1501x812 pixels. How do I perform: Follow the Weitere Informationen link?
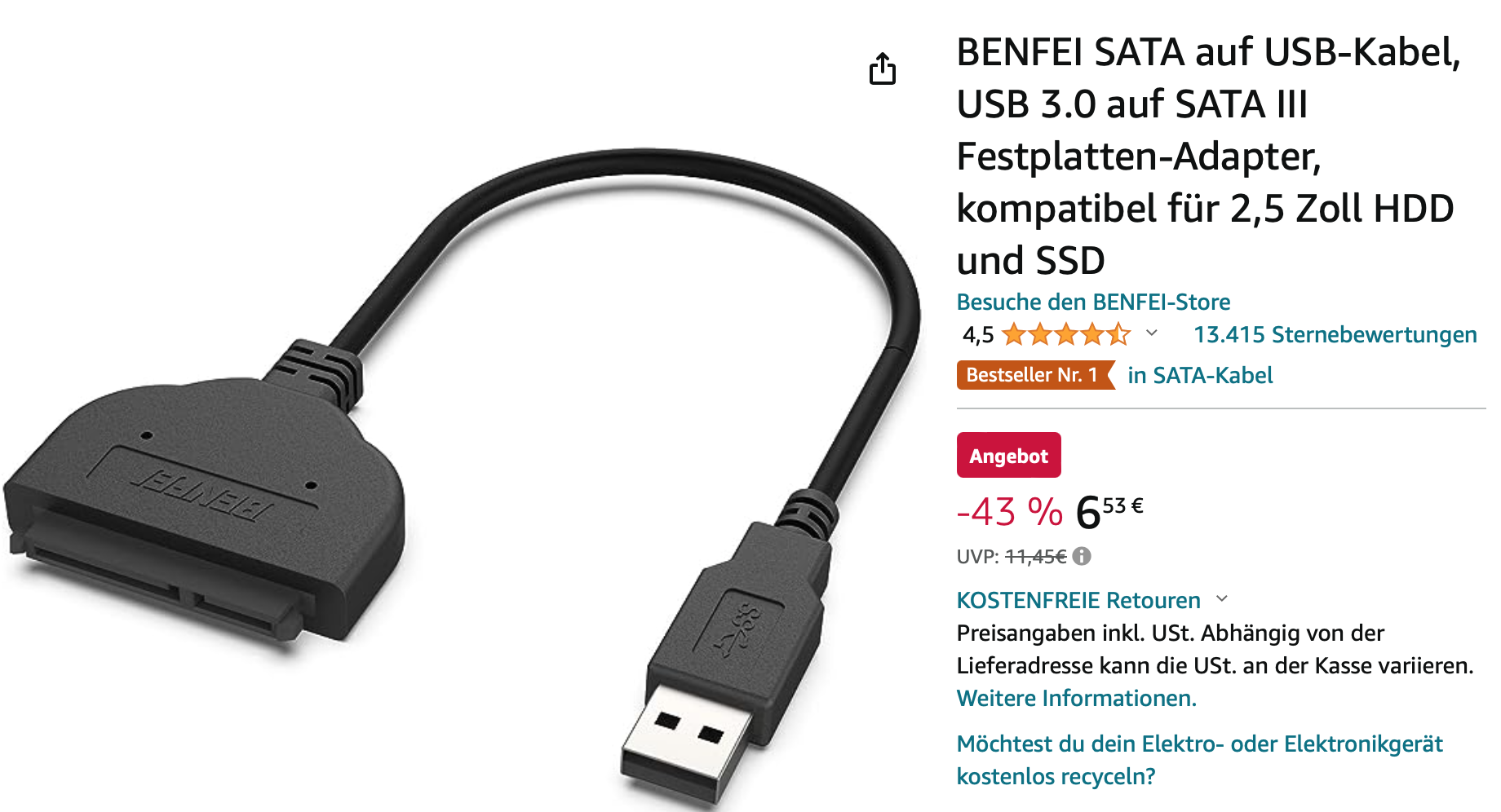tap(1077, 698)
